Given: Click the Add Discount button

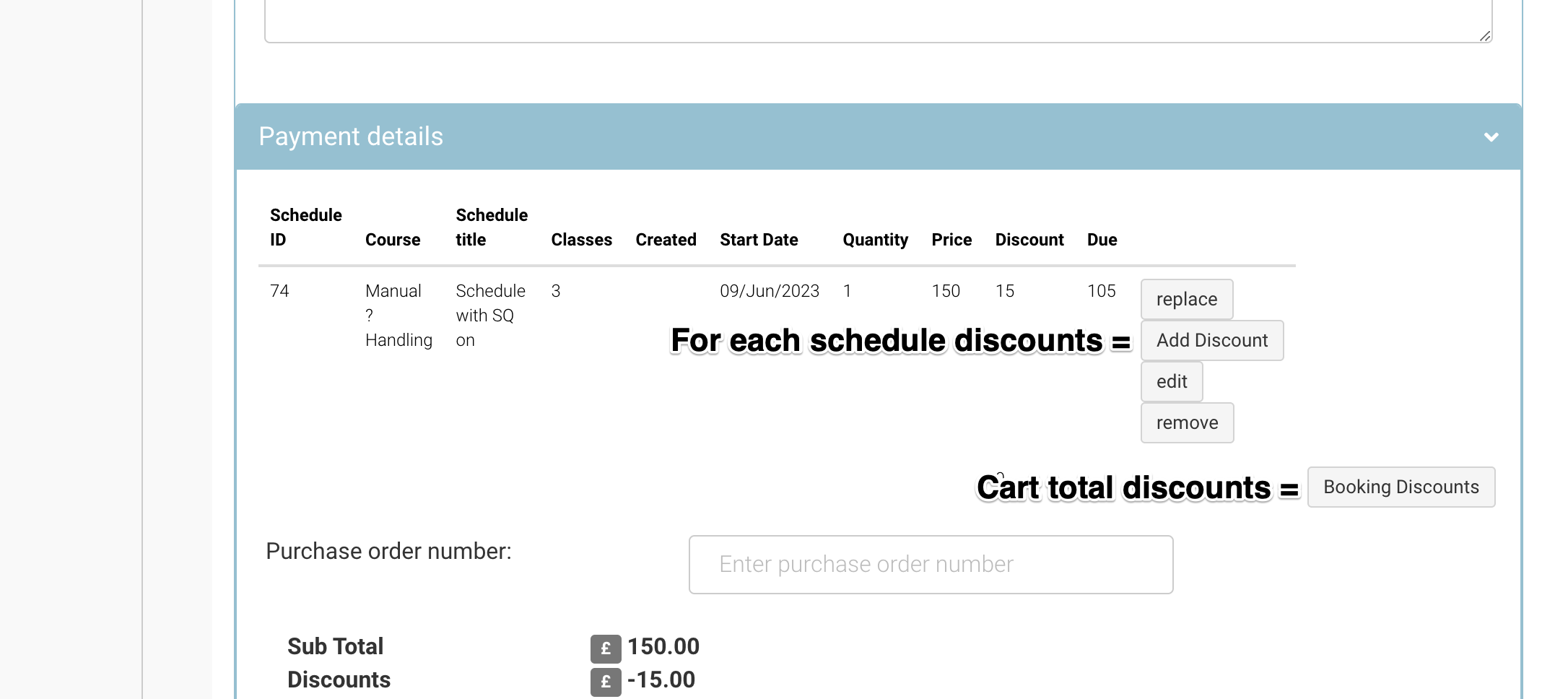Looking at the screenshot, I should pyautogui.click(x=1211, y=340).
